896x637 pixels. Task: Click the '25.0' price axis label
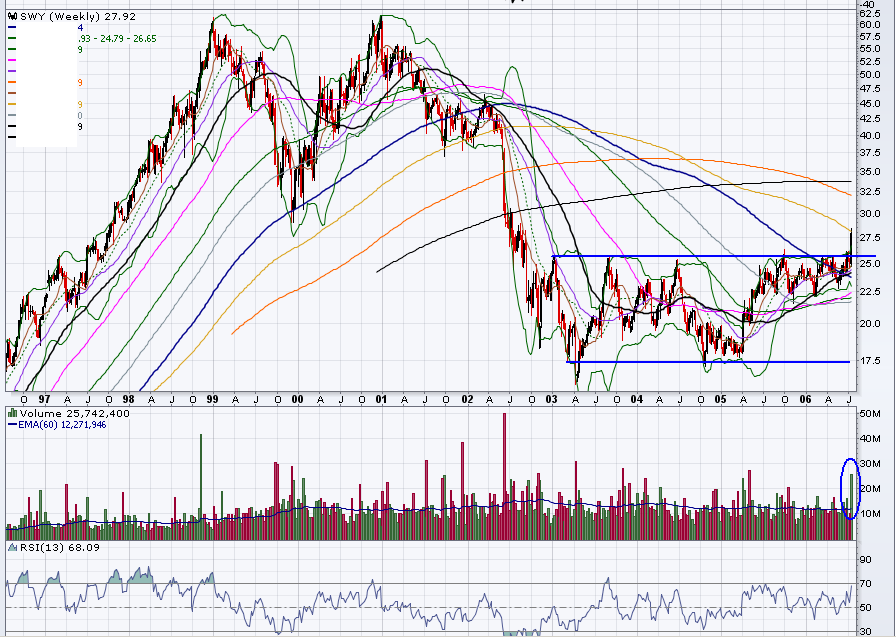[x=869, y=263]
